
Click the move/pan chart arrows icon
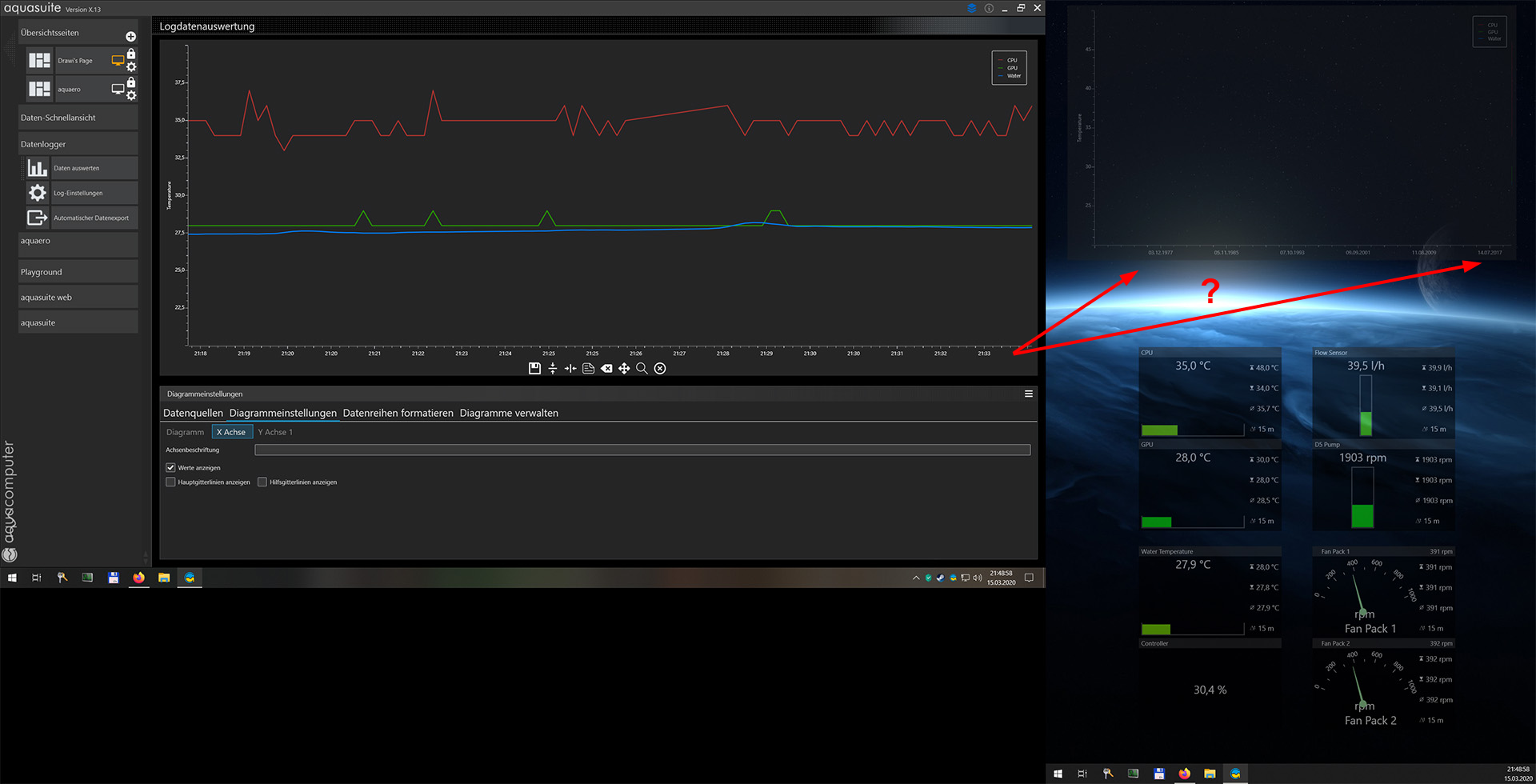pos(624,368)
